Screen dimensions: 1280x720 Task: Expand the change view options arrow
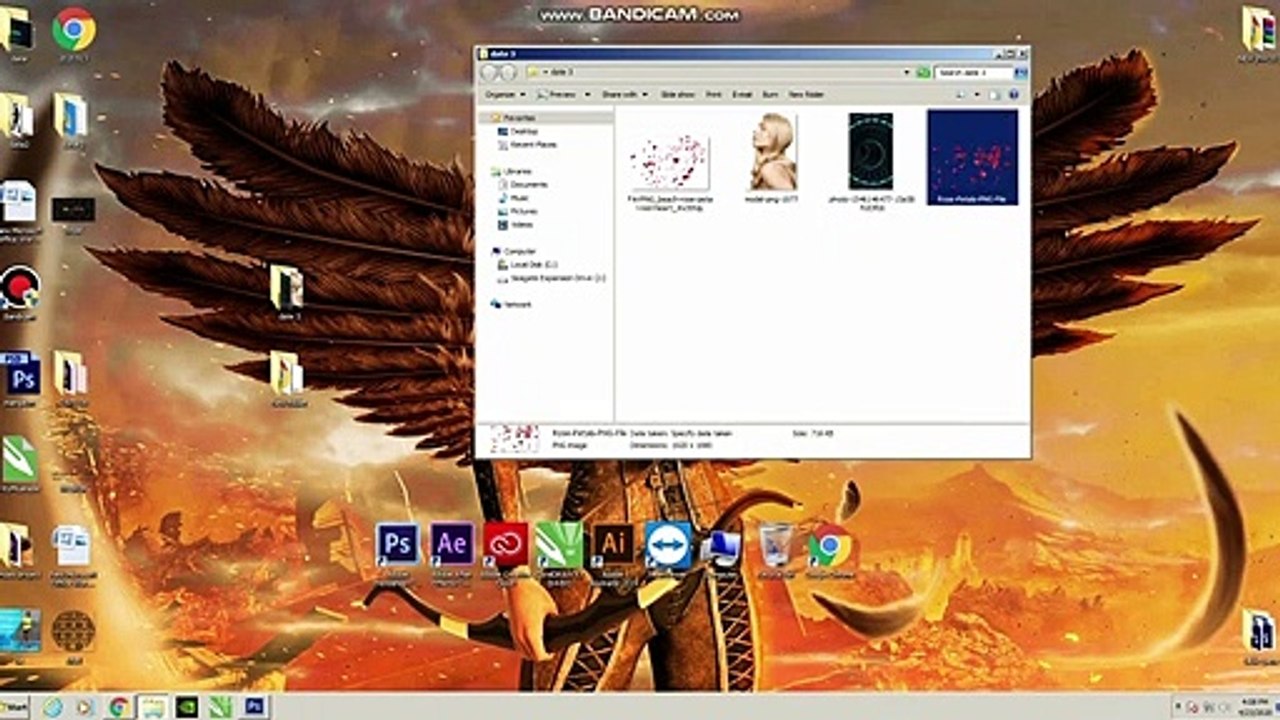(976, 94)
